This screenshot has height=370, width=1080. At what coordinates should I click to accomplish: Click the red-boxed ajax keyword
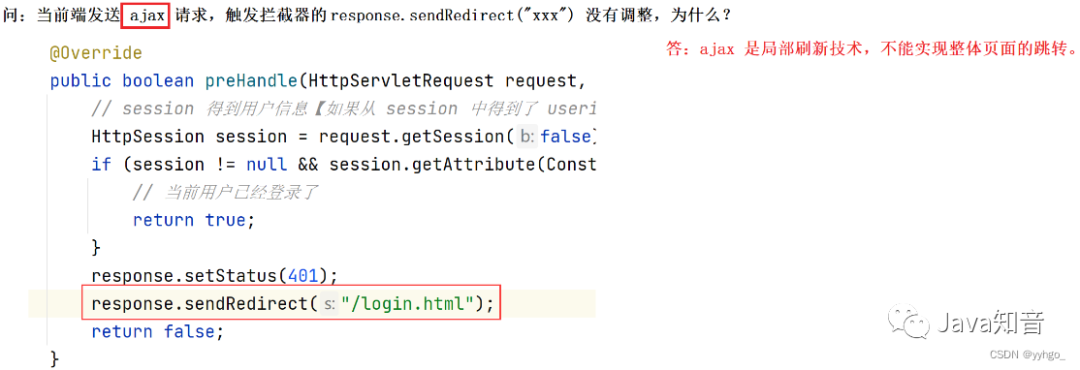click(x=146, y=15)
